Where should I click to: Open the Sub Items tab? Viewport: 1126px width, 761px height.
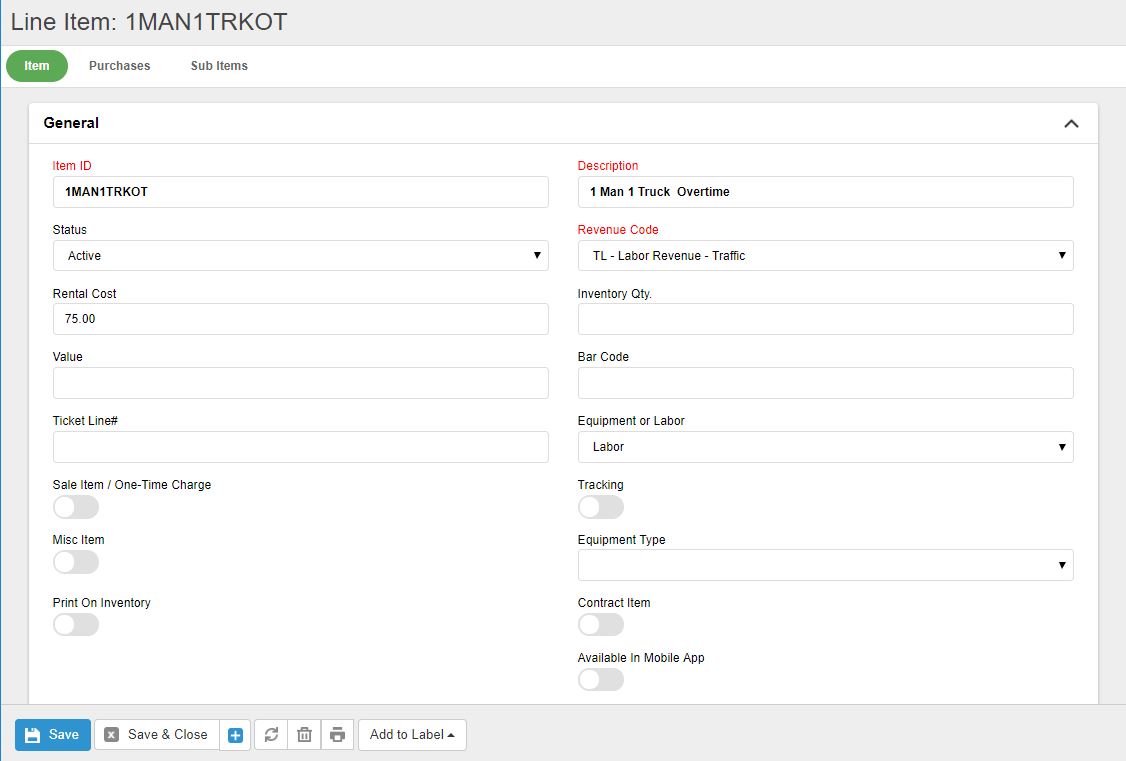click(x=219, y=66)
